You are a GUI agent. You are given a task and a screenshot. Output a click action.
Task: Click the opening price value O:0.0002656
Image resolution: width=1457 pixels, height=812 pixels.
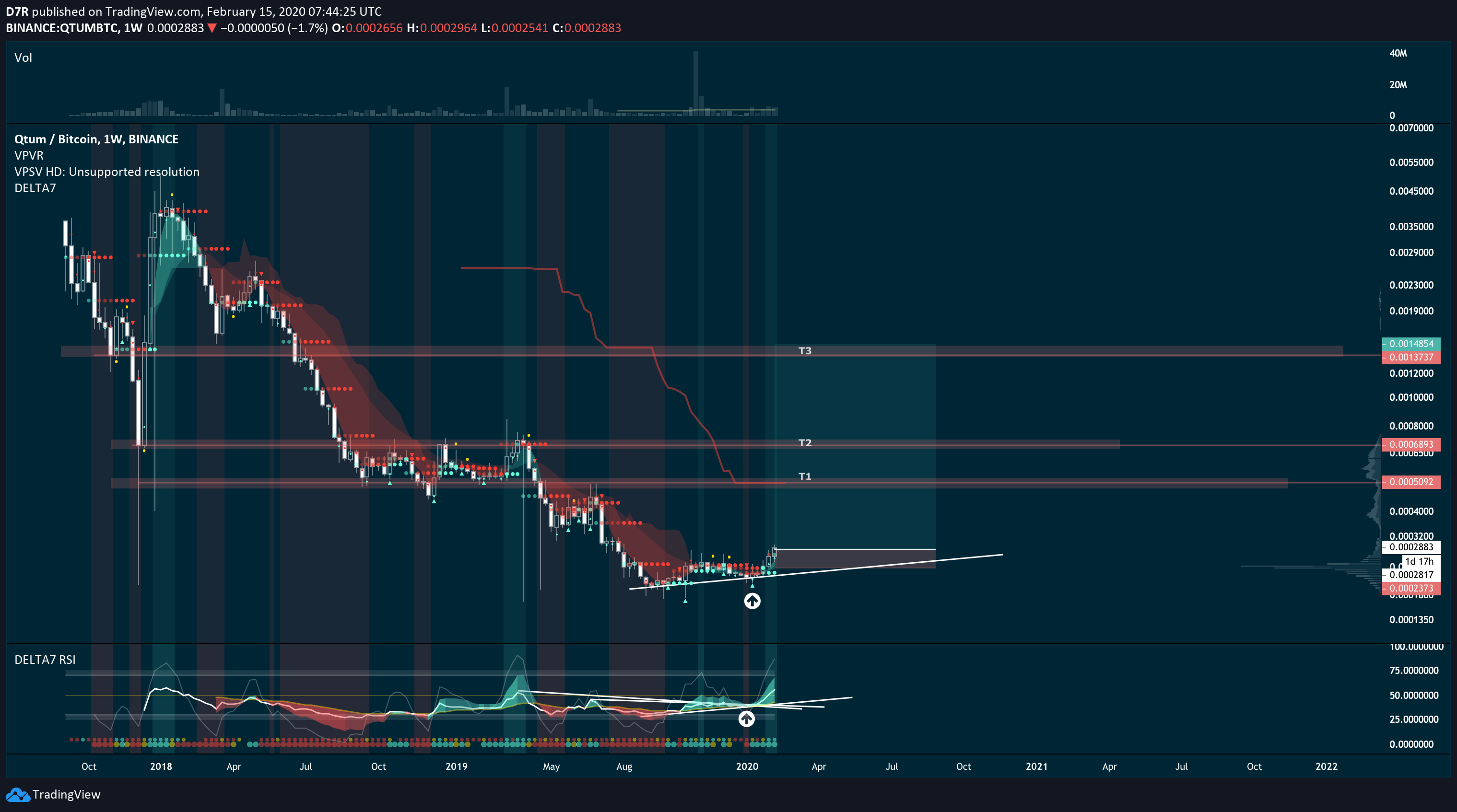tap(367, 28)
